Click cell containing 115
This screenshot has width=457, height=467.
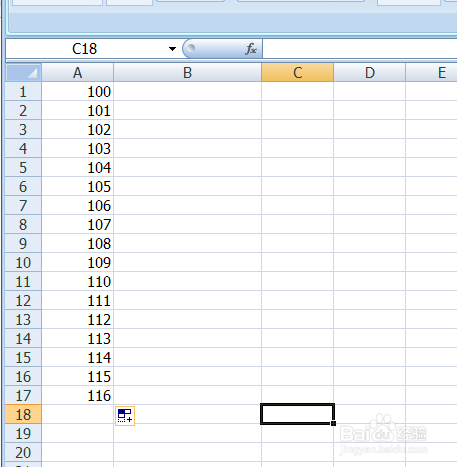pos(77,376)
